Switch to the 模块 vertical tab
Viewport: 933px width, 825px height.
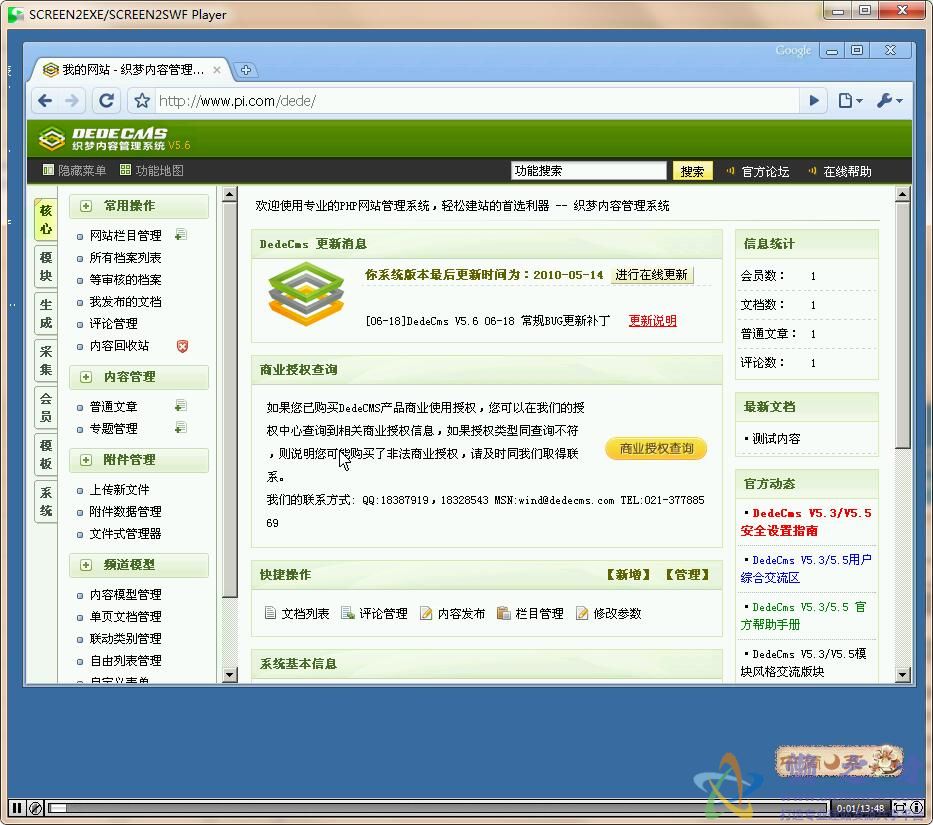46,267
